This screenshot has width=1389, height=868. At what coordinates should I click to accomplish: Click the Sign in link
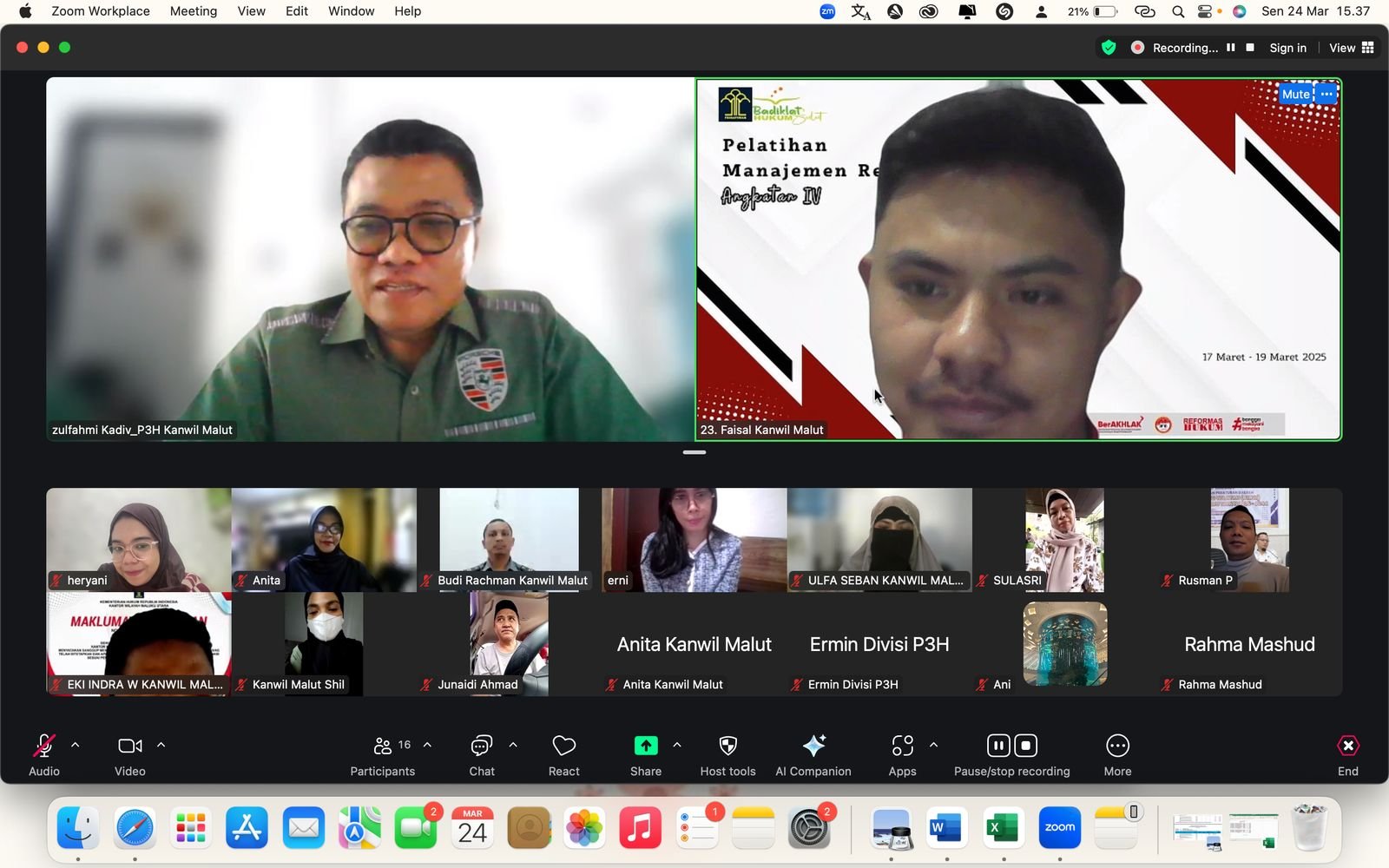pos(1287,48)
